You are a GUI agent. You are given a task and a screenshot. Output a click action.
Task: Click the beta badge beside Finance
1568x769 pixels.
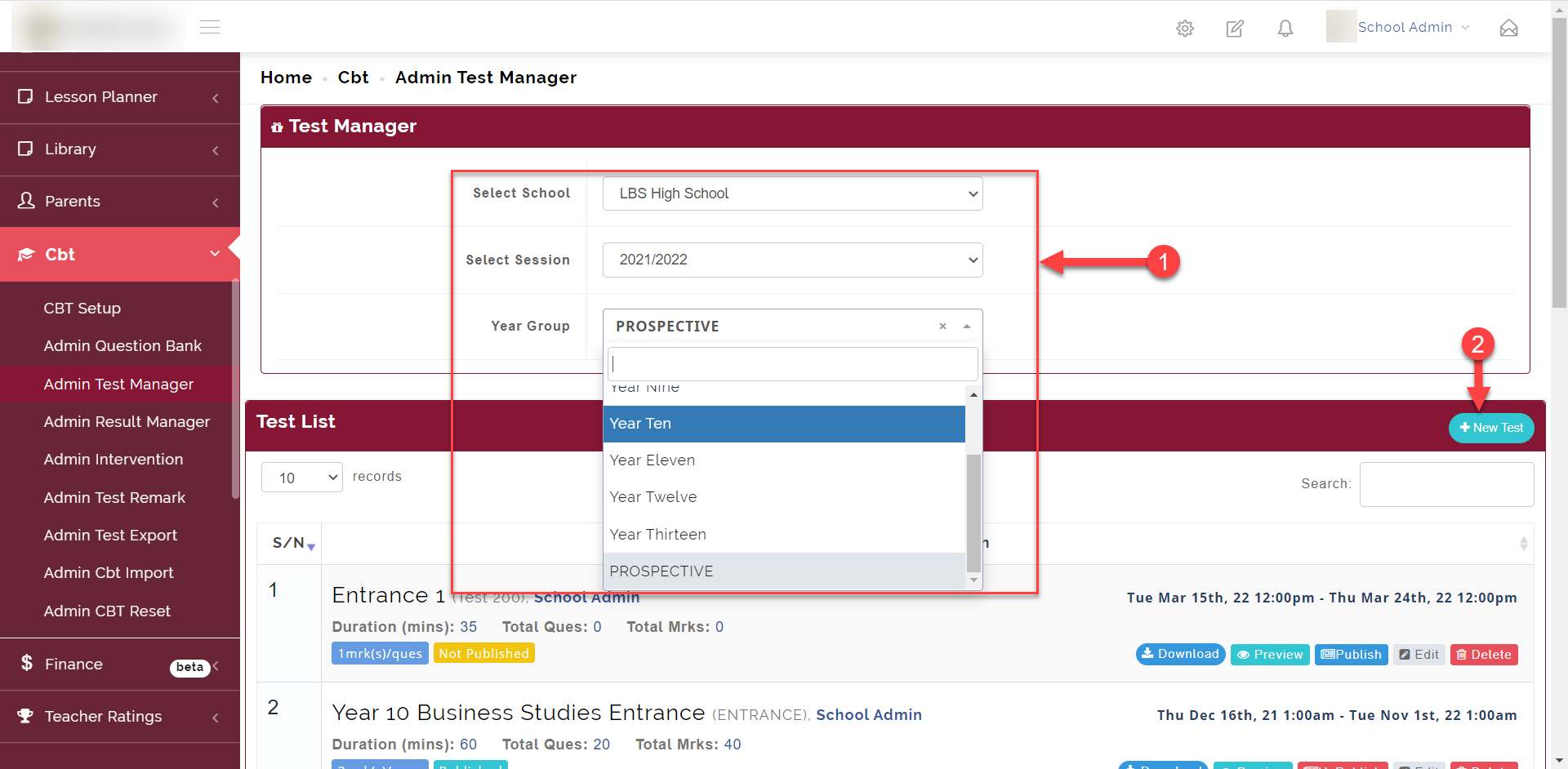point(189,668)
